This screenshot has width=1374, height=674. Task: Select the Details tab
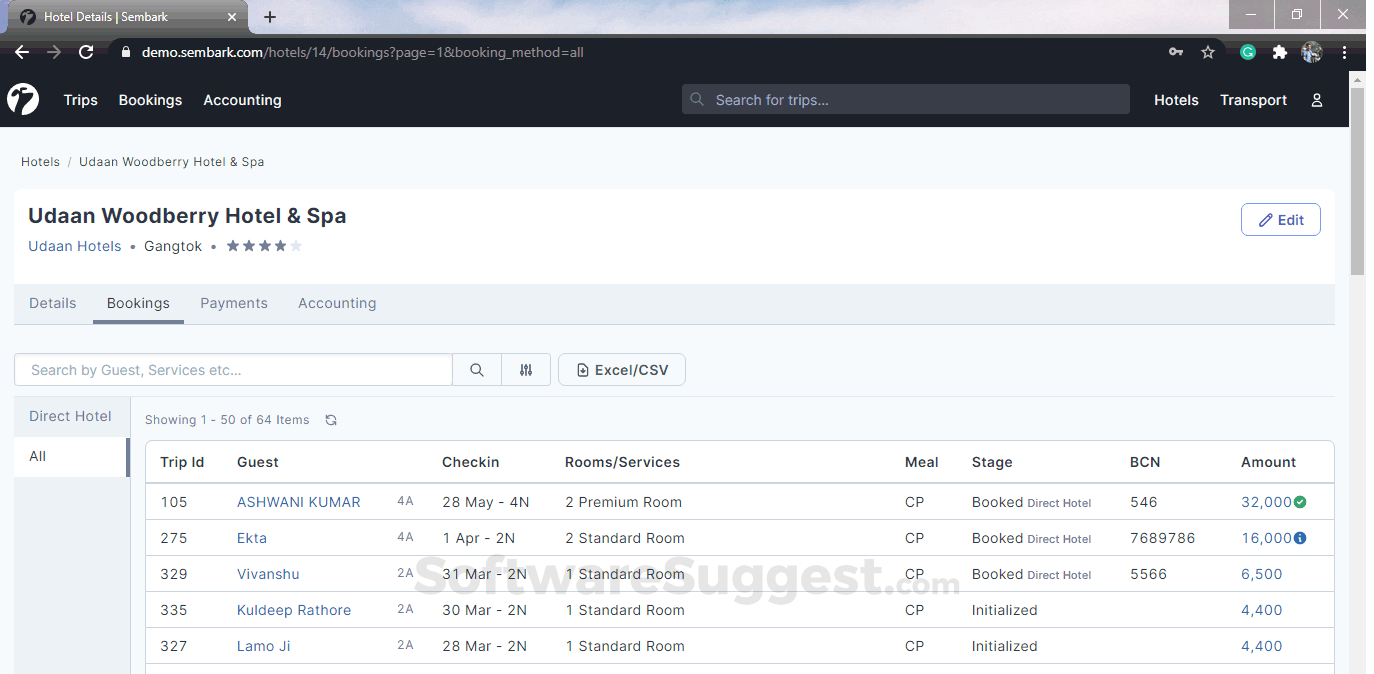pyautogui.click(x=52, y=303)
